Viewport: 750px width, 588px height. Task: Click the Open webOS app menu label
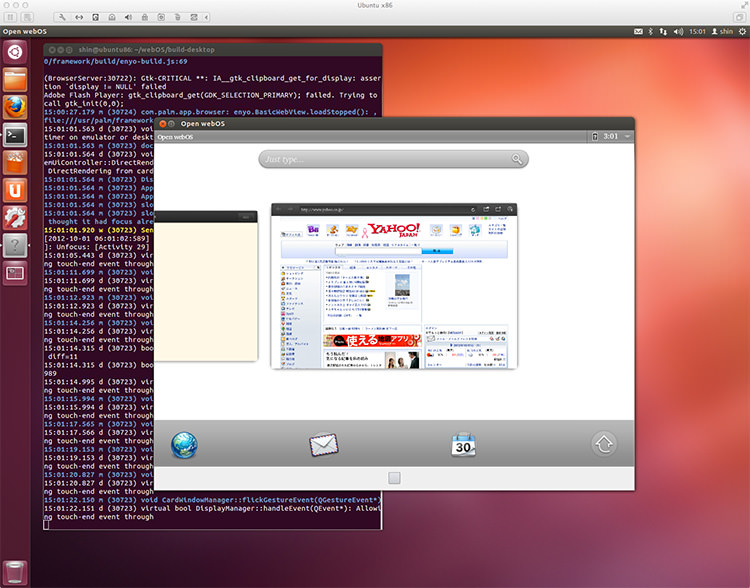(175, 137)
